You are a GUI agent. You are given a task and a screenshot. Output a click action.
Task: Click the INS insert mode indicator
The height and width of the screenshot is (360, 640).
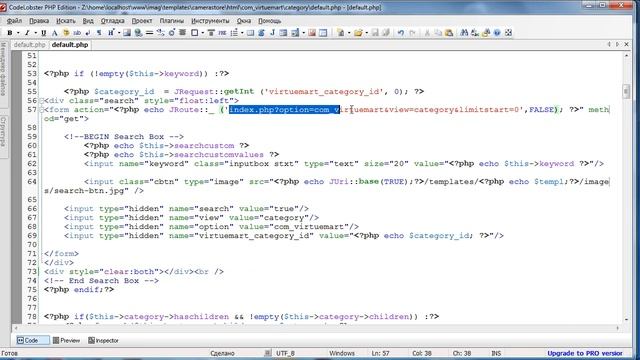coord(496,353)
